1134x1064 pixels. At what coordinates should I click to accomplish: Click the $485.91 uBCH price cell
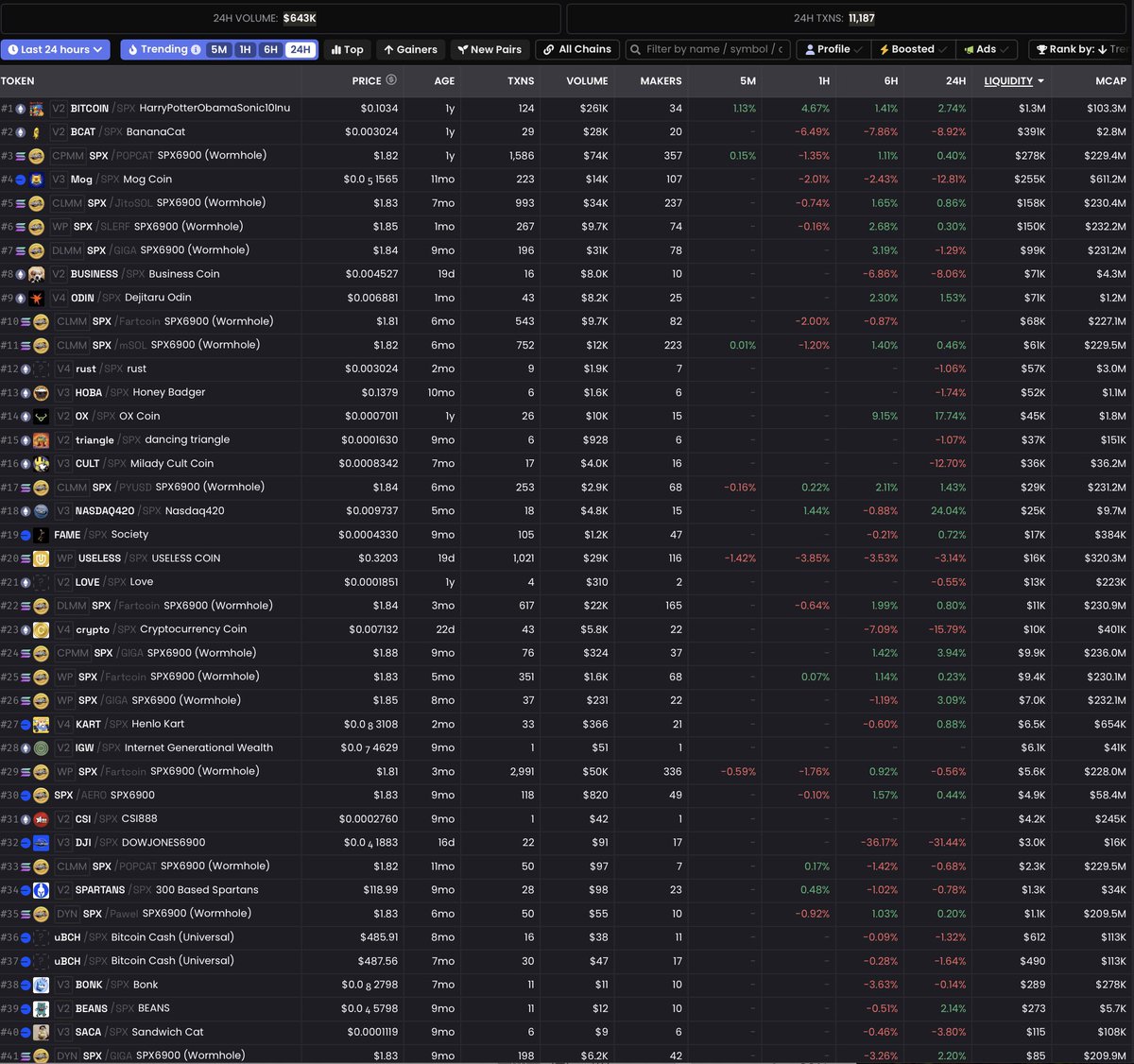coord(379,937)
